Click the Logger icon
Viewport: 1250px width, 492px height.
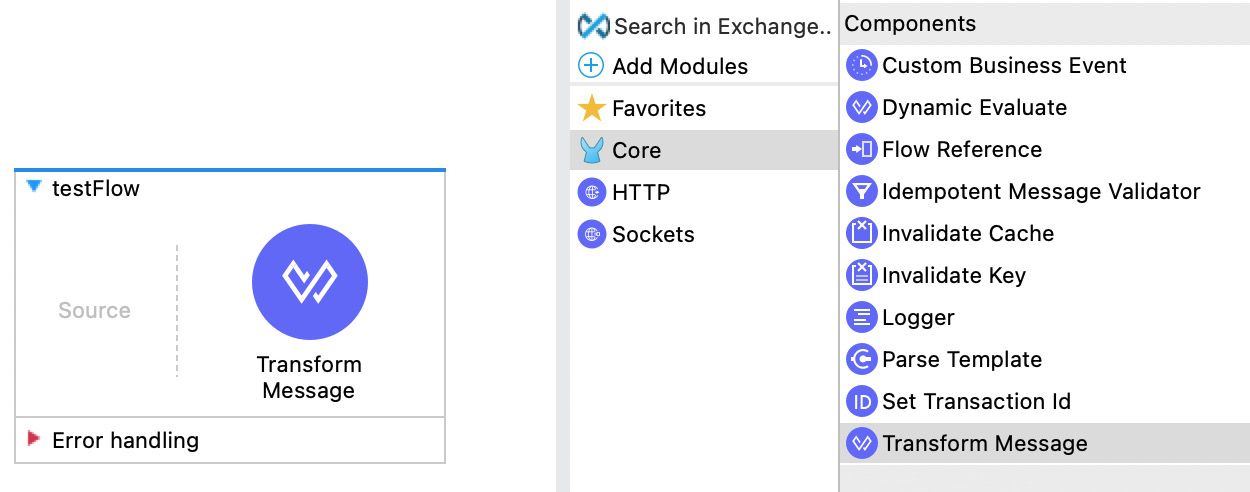[x=861, y=318]
